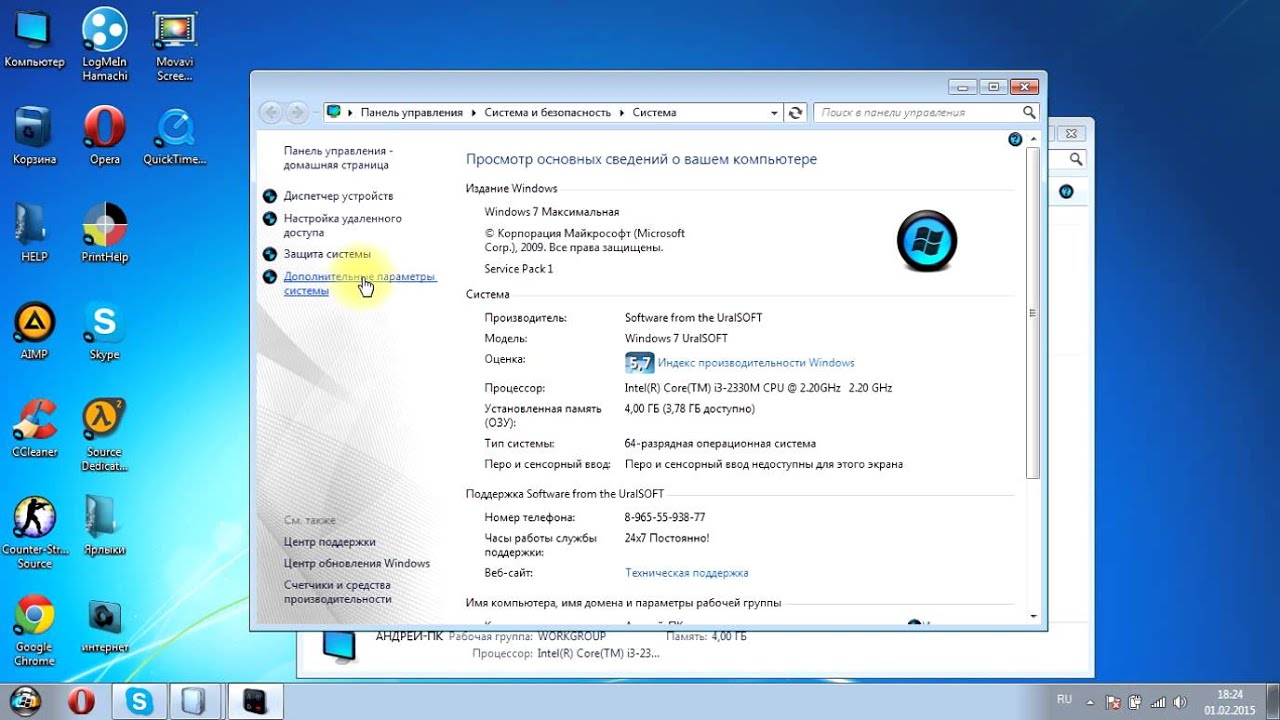Screen dimensions: 1280x720
Task: Open the HELP desktop icon
Action: [x=34, y=232]
